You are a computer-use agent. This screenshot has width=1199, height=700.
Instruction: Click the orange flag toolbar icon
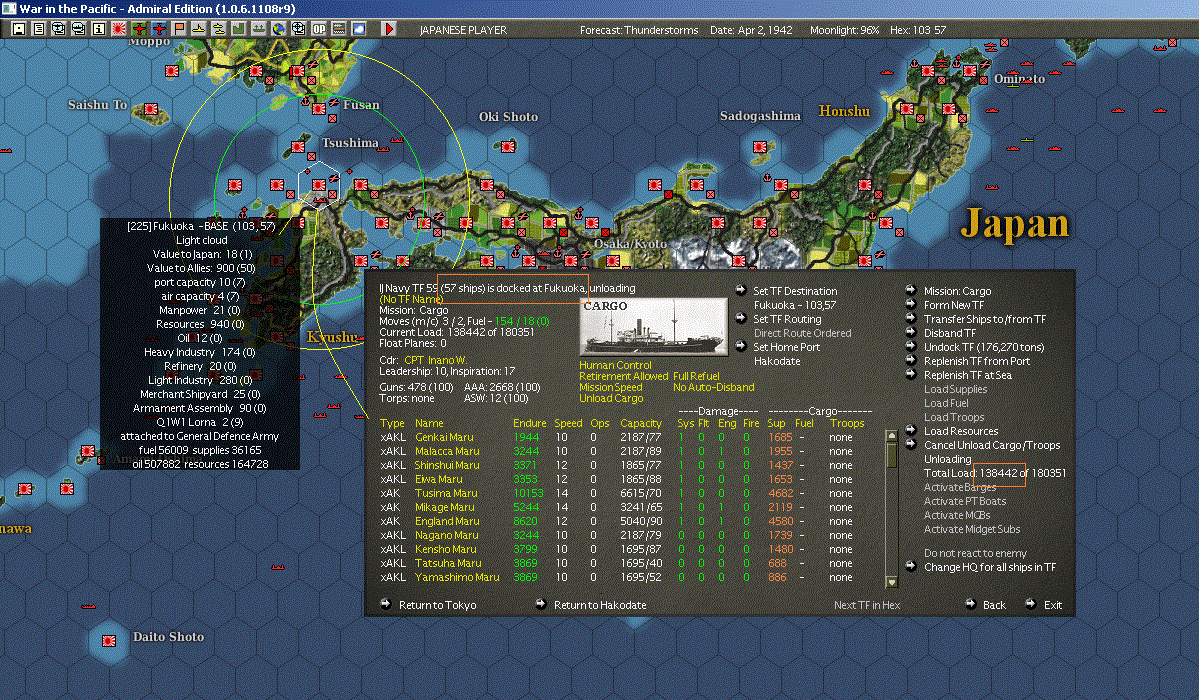point(178,29)
